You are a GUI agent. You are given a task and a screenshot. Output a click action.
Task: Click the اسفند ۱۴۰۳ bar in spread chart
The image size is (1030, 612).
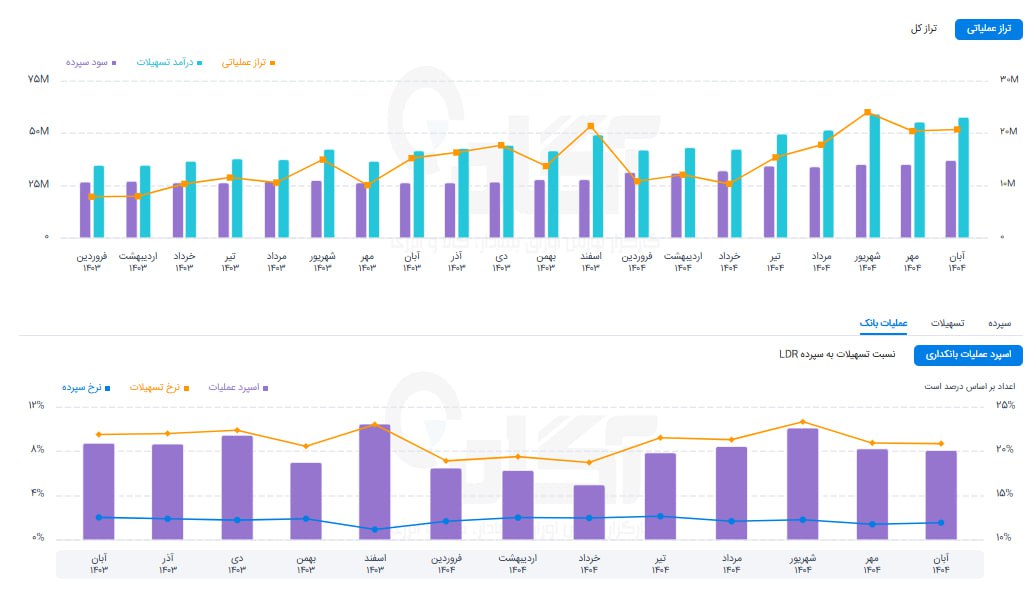(x=374, y=482)
